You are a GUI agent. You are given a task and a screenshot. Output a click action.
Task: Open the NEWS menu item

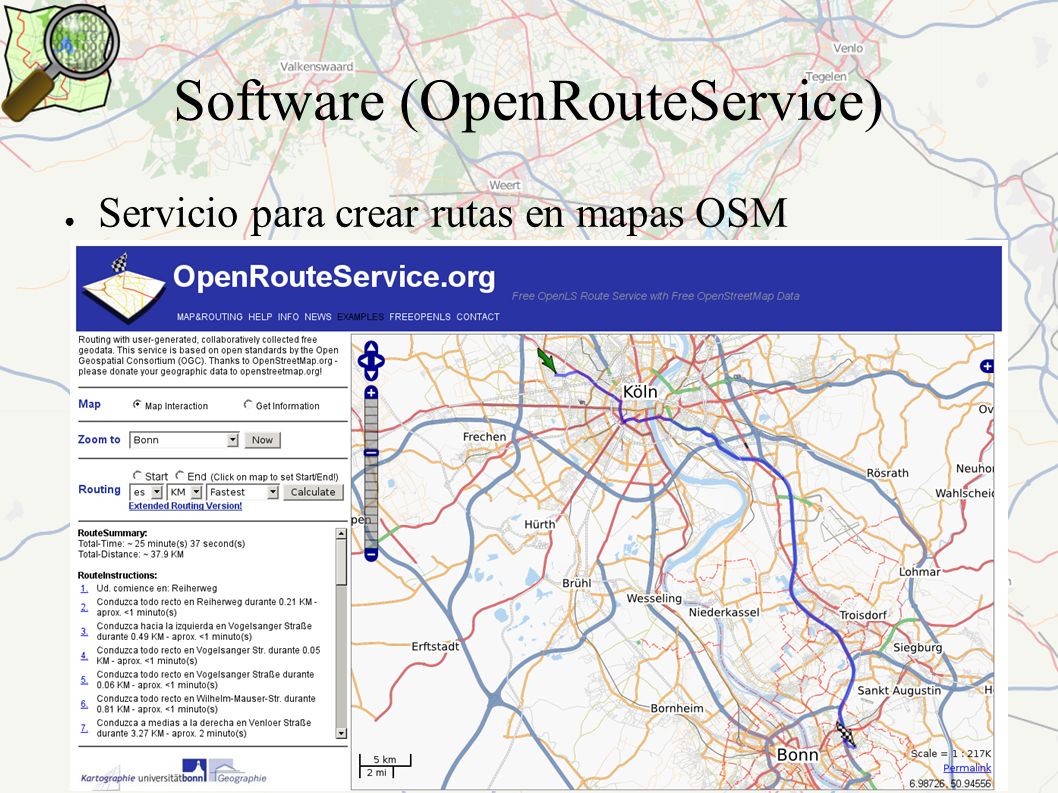[x=318, y=317]
